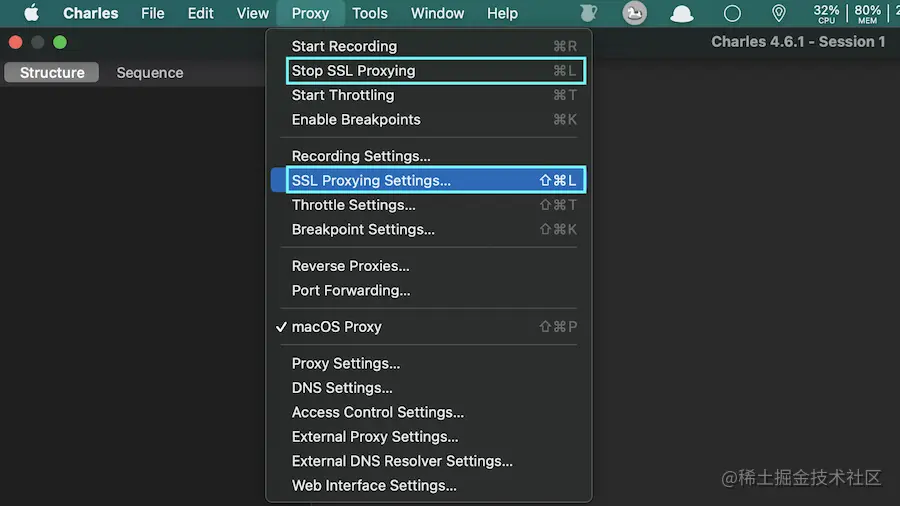Open External Proxy Settings
The width and height of the screenshot is (900, 506).
[428, 437]
